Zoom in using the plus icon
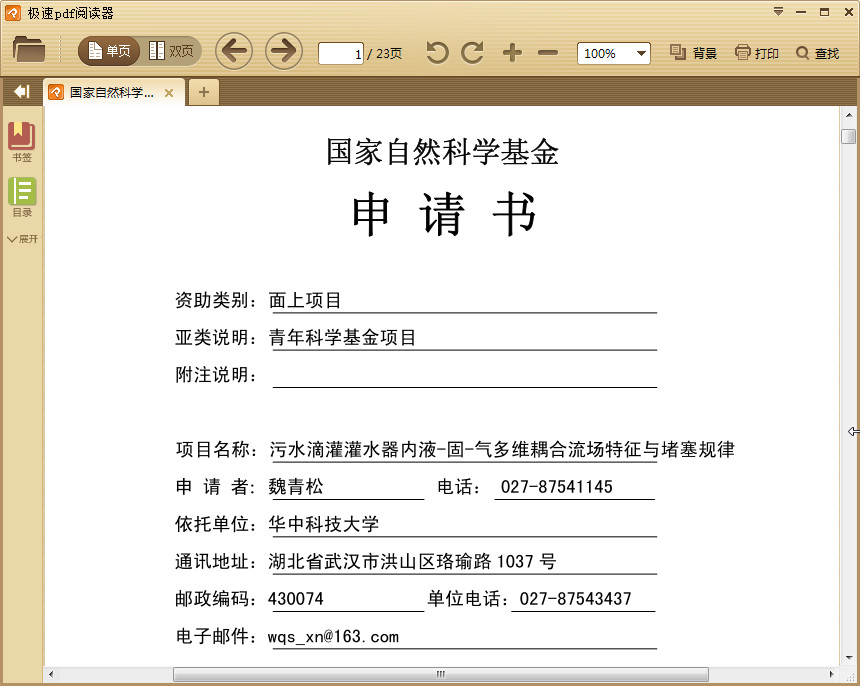 511,51
